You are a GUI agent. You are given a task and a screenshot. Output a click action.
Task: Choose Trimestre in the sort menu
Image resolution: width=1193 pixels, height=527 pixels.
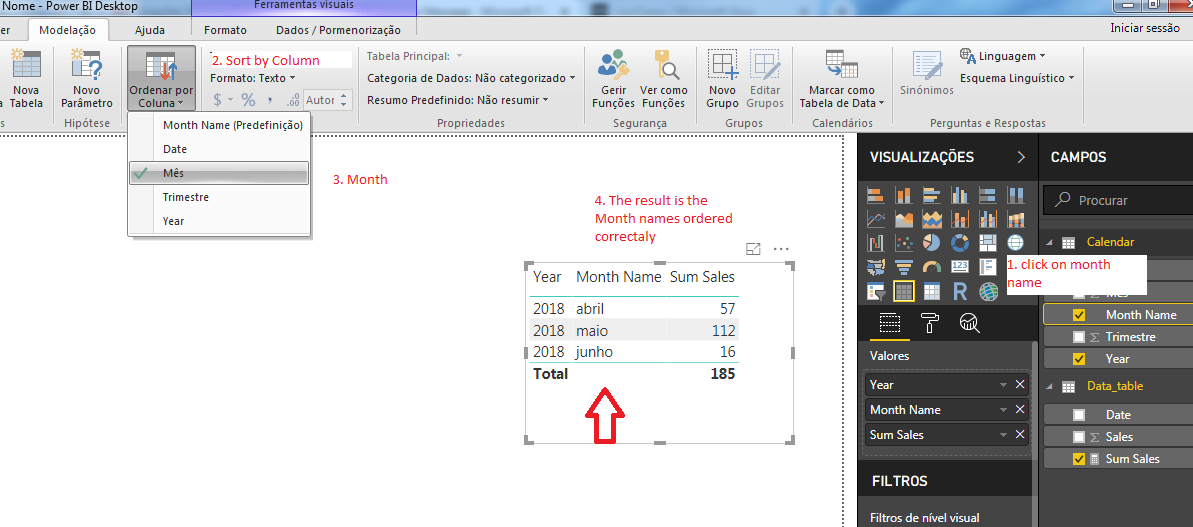[219, 197]
